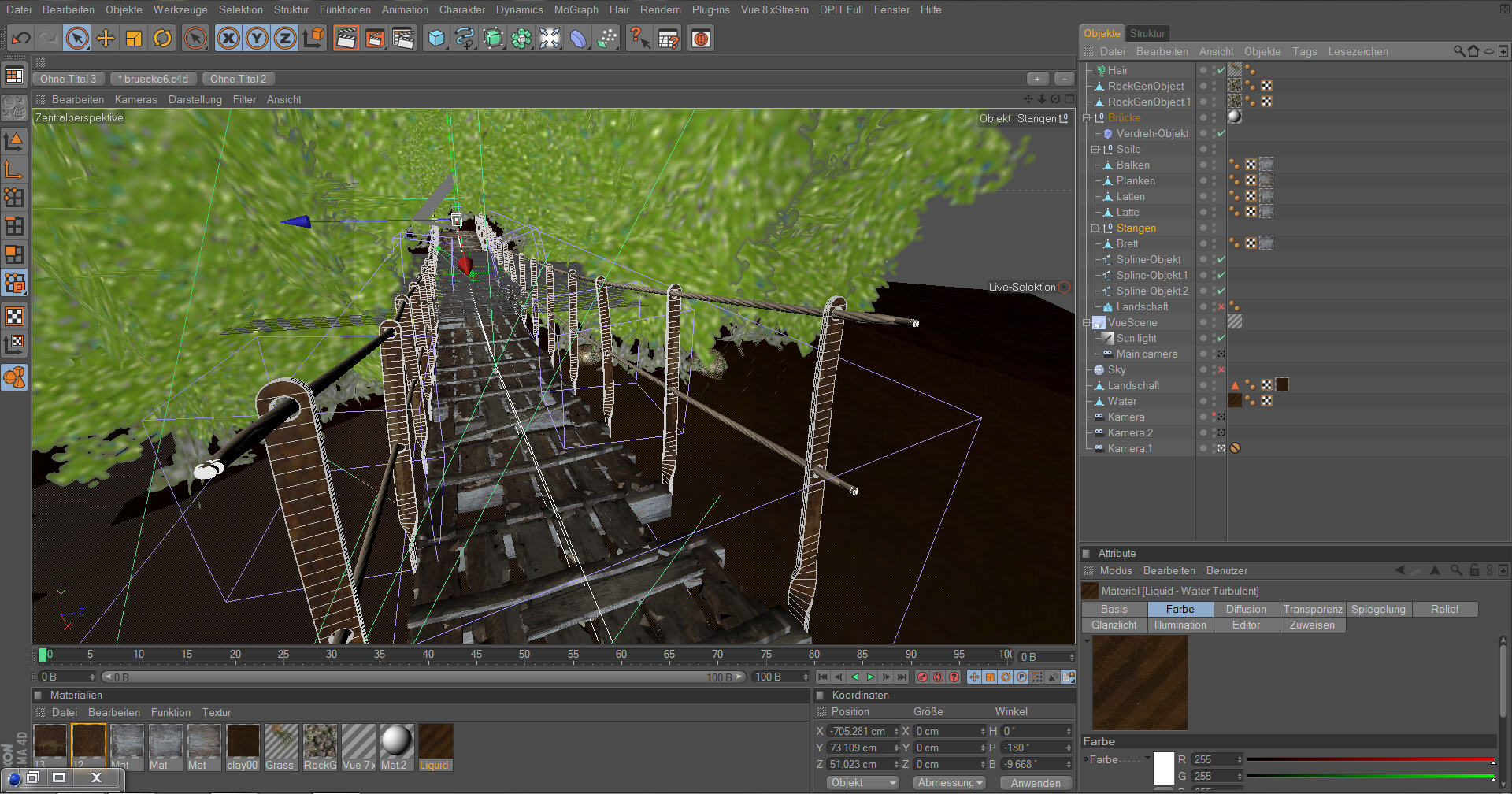Image resolution: width=1512 pixels, height=794 pixels.
Task: Open the Spiegelung material tab
Action: 1378,609
